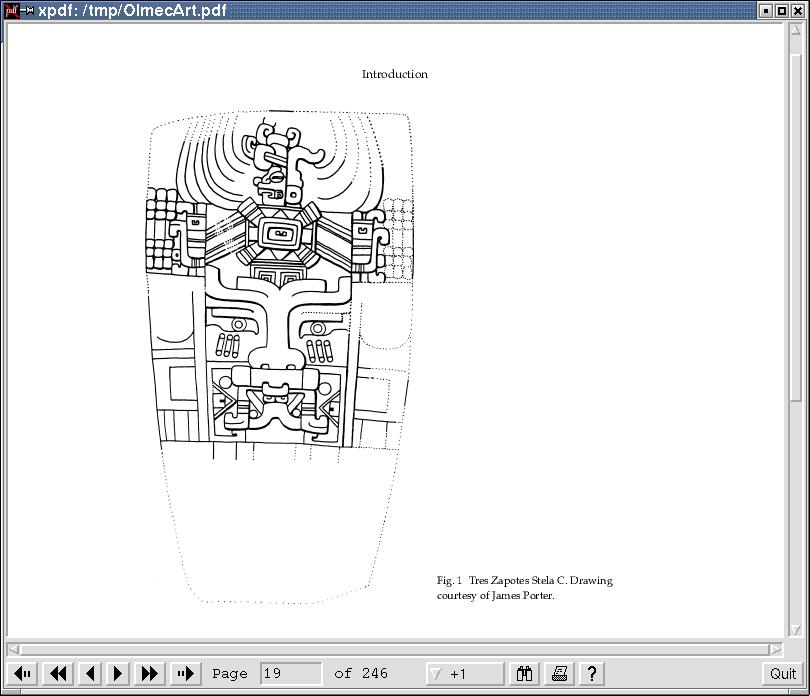Jump back ten pages with double-left arrow
The width and height of the screenshot is (810, 696).
(x=58, y=673)
